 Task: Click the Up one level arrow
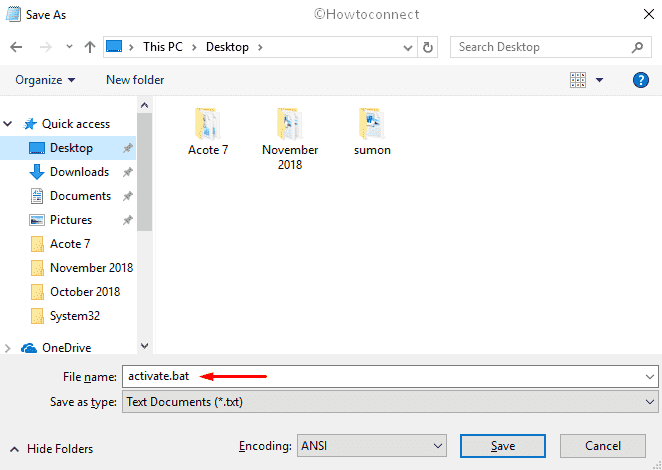click(x=90, y=47)
